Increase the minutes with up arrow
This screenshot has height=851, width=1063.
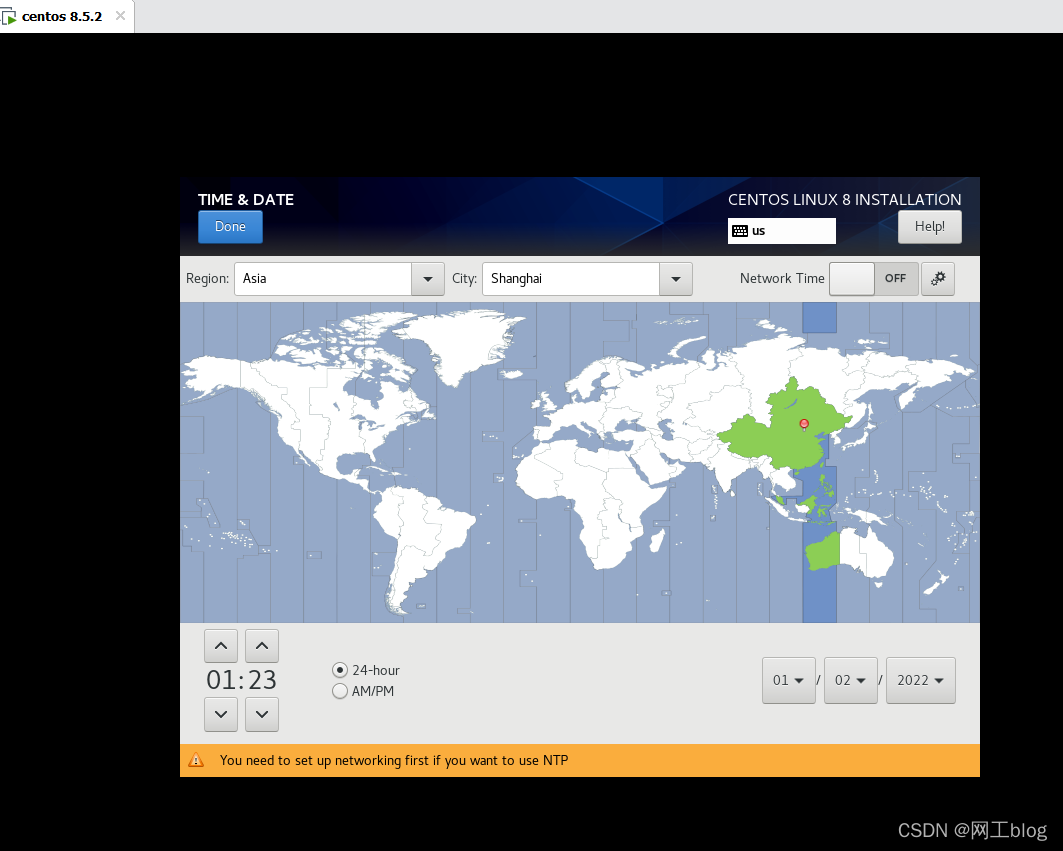tap(262, 646)
